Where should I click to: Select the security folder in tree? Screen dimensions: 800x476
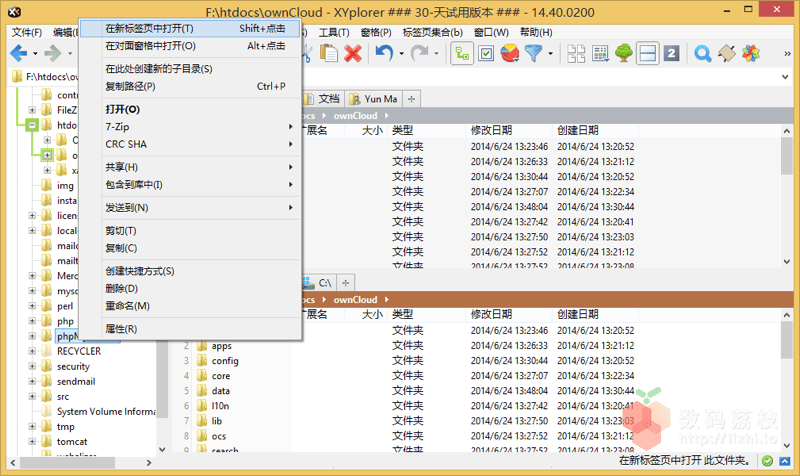point(73,366)
